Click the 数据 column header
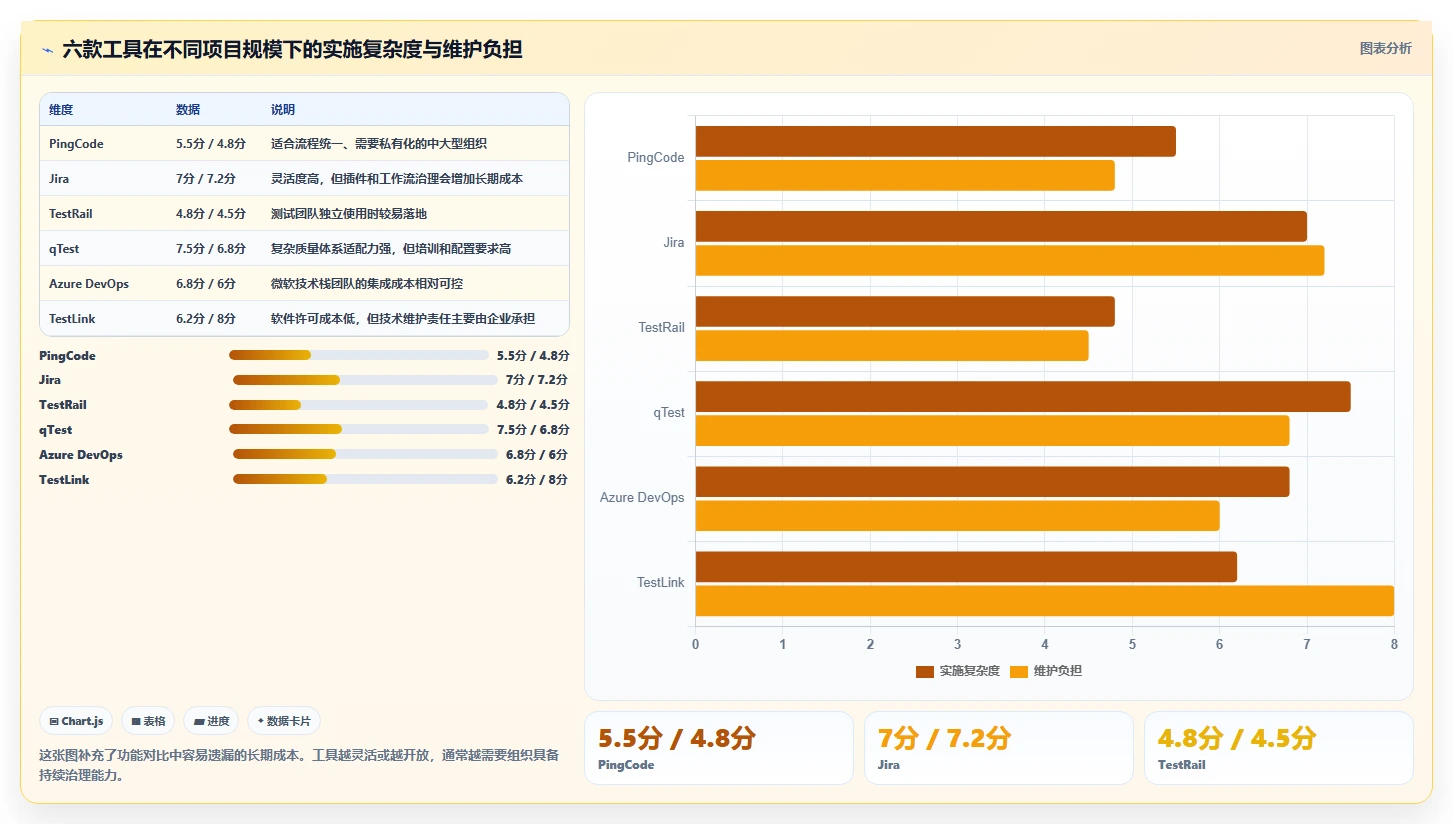1453x824 pixels. (188, 110)
